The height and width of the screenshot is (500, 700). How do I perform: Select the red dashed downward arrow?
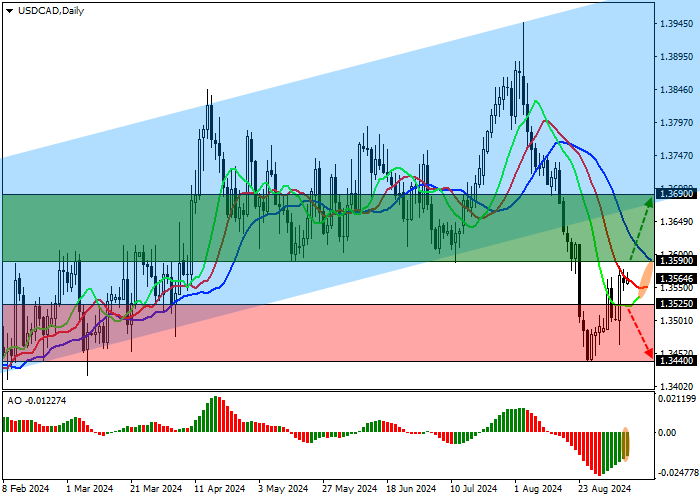[640, 333]
